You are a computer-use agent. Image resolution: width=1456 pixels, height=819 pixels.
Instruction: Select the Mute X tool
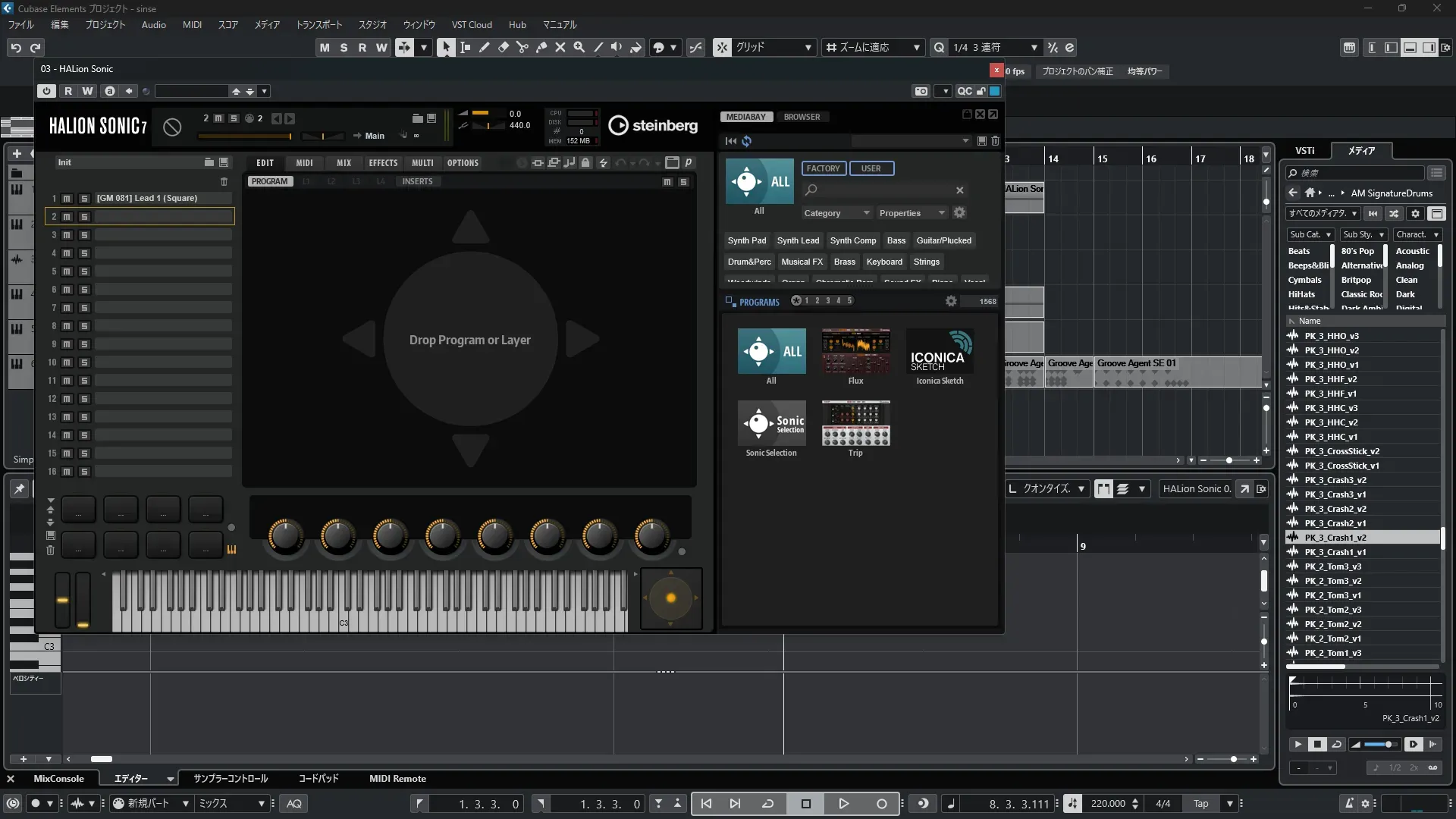point(560,47)
